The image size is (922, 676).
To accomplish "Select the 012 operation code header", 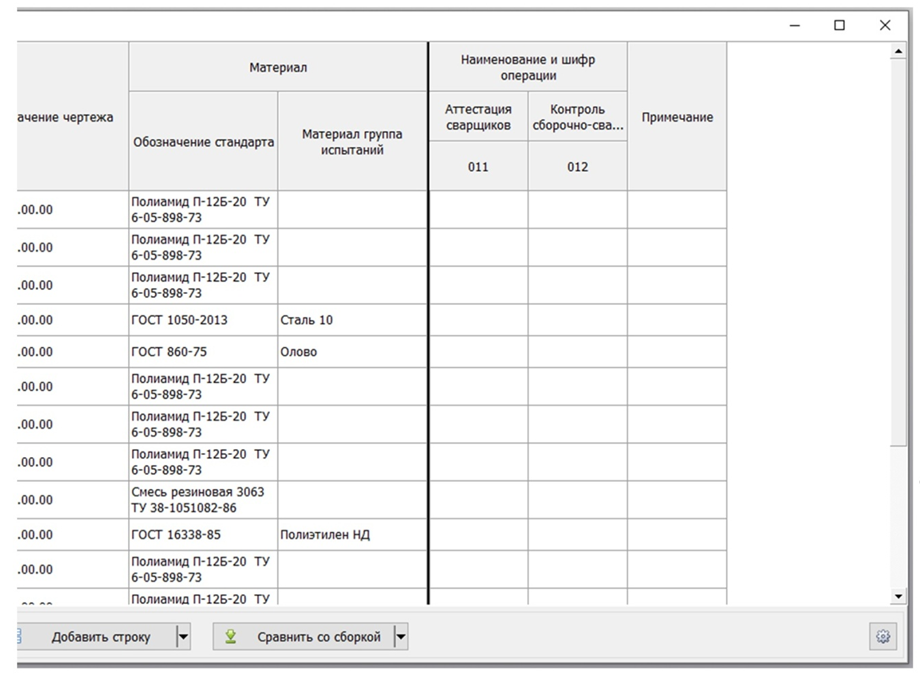I will point(577,166).
